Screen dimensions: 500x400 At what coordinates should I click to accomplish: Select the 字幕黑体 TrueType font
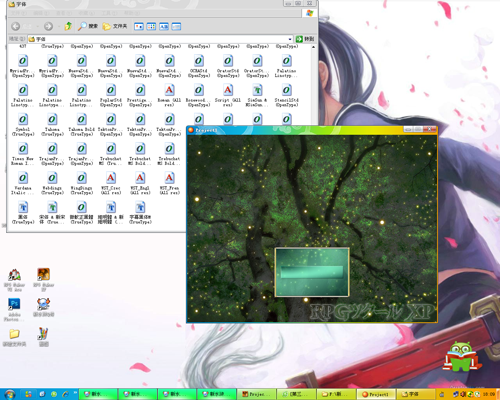(140, 213)
